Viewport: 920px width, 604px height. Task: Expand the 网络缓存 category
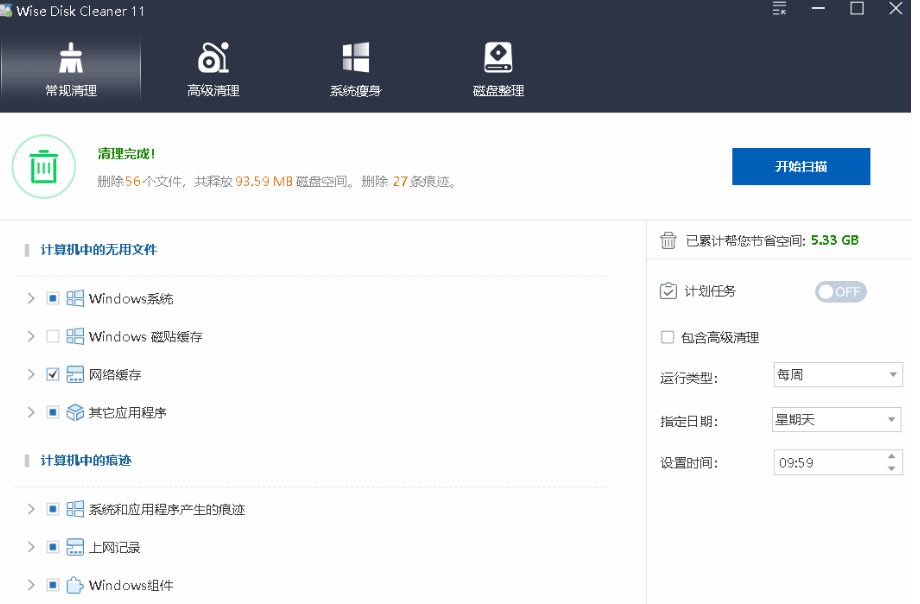[31, 374]
